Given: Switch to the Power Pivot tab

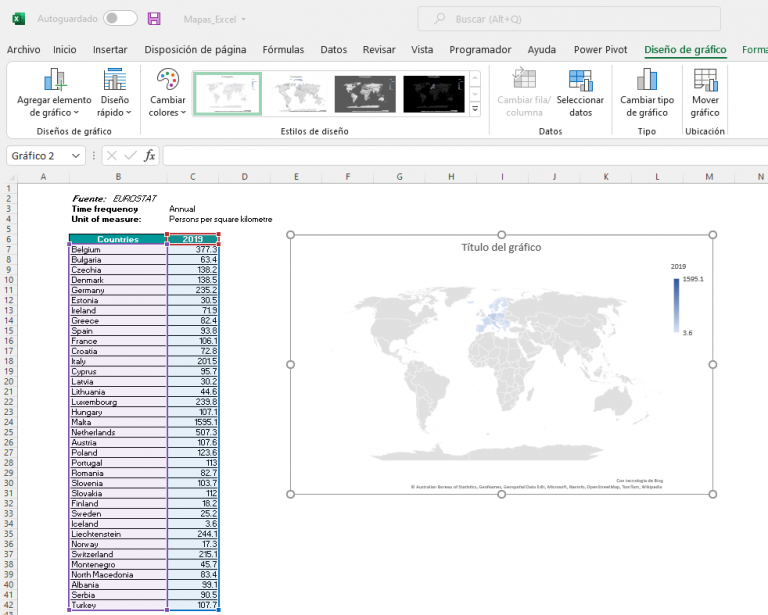Looking at the screenshot, I should tap(601, 49).
